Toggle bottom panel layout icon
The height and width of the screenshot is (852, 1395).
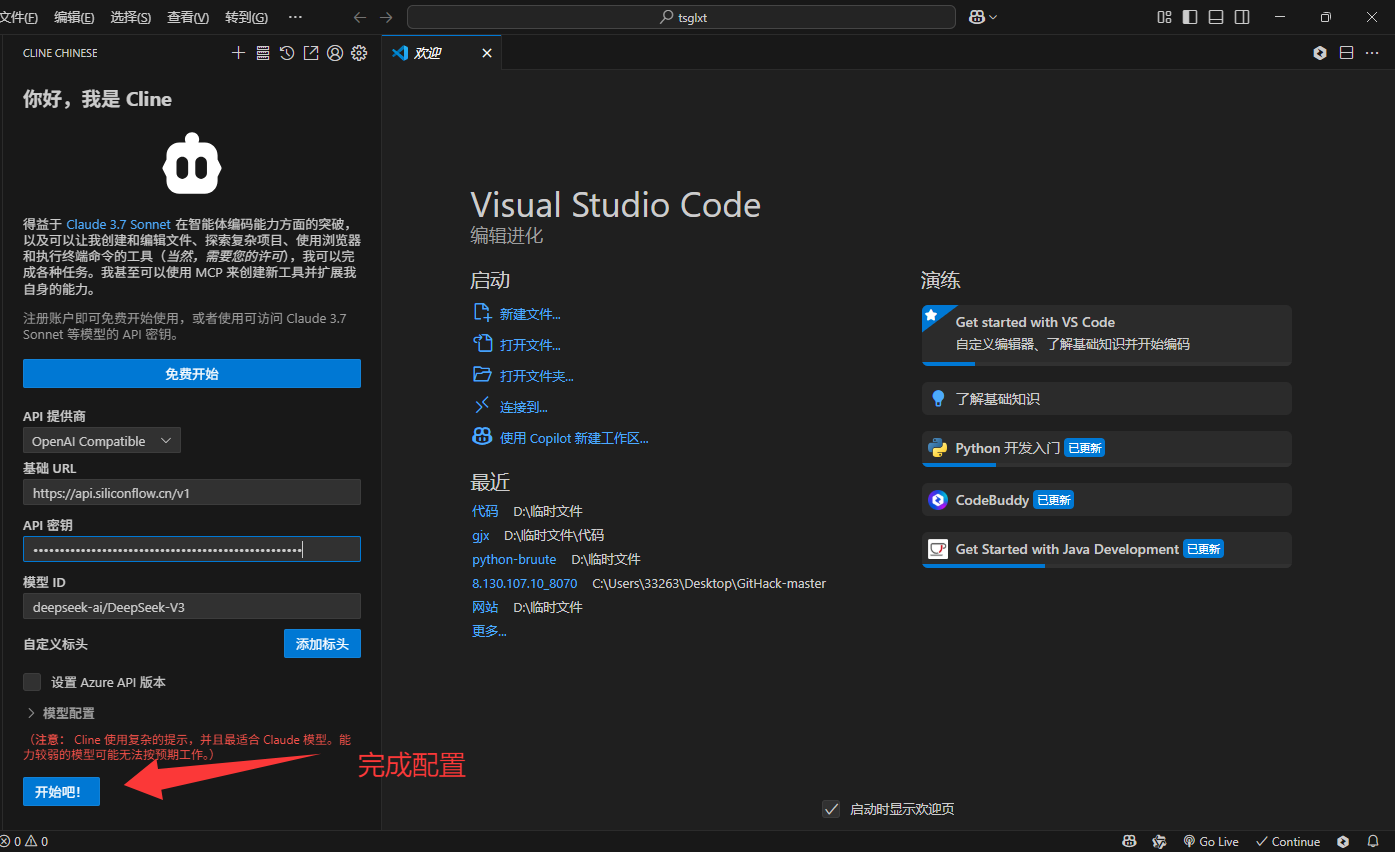(x=1216, y=17)
